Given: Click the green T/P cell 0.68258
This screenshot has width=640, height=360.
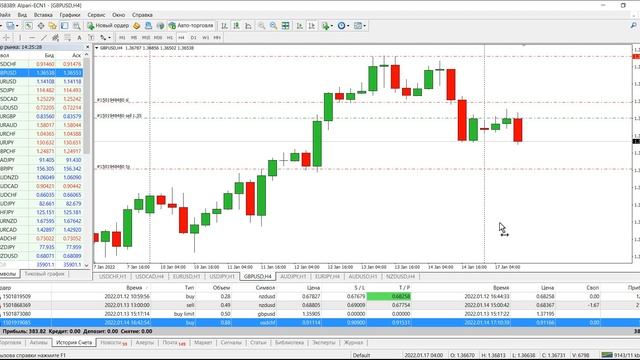Looking at the screenshot, I should [389, 296].
